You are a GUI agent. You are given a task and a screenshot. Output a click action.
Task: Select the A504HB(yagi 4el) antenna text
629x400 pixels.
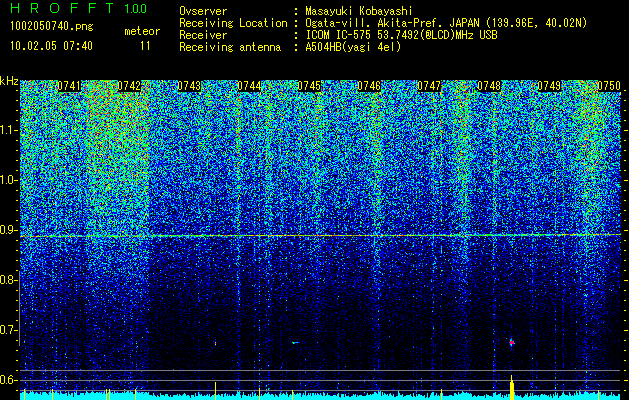(353, 47)
